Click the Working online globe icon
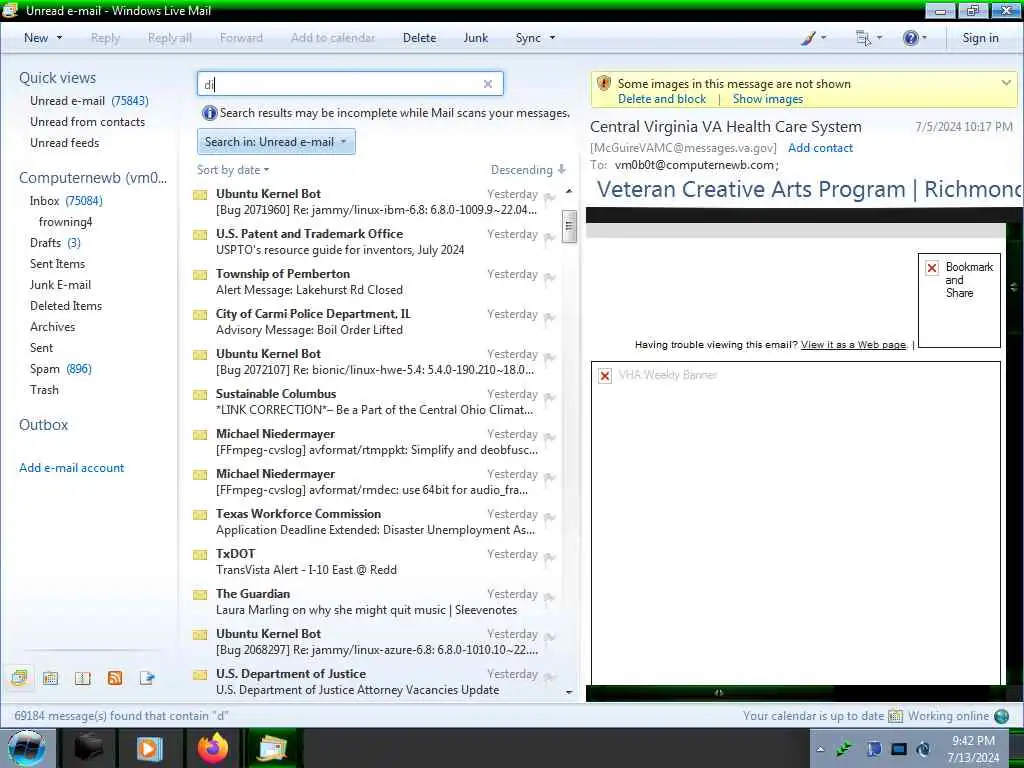The image size is (1024, 768). [x=1001, y=716]
